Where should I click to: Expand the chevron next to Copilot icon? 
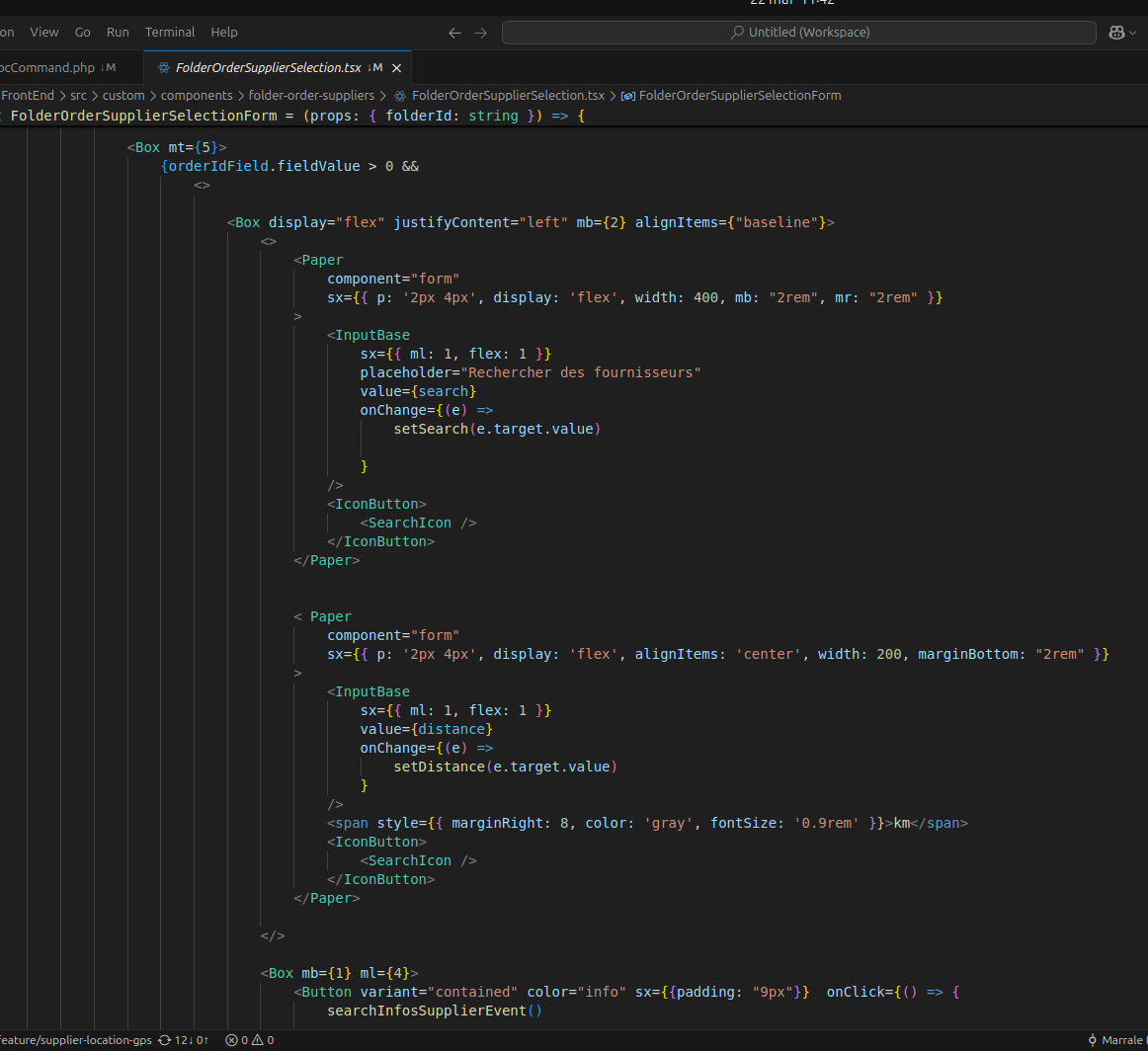point(1133,33)
